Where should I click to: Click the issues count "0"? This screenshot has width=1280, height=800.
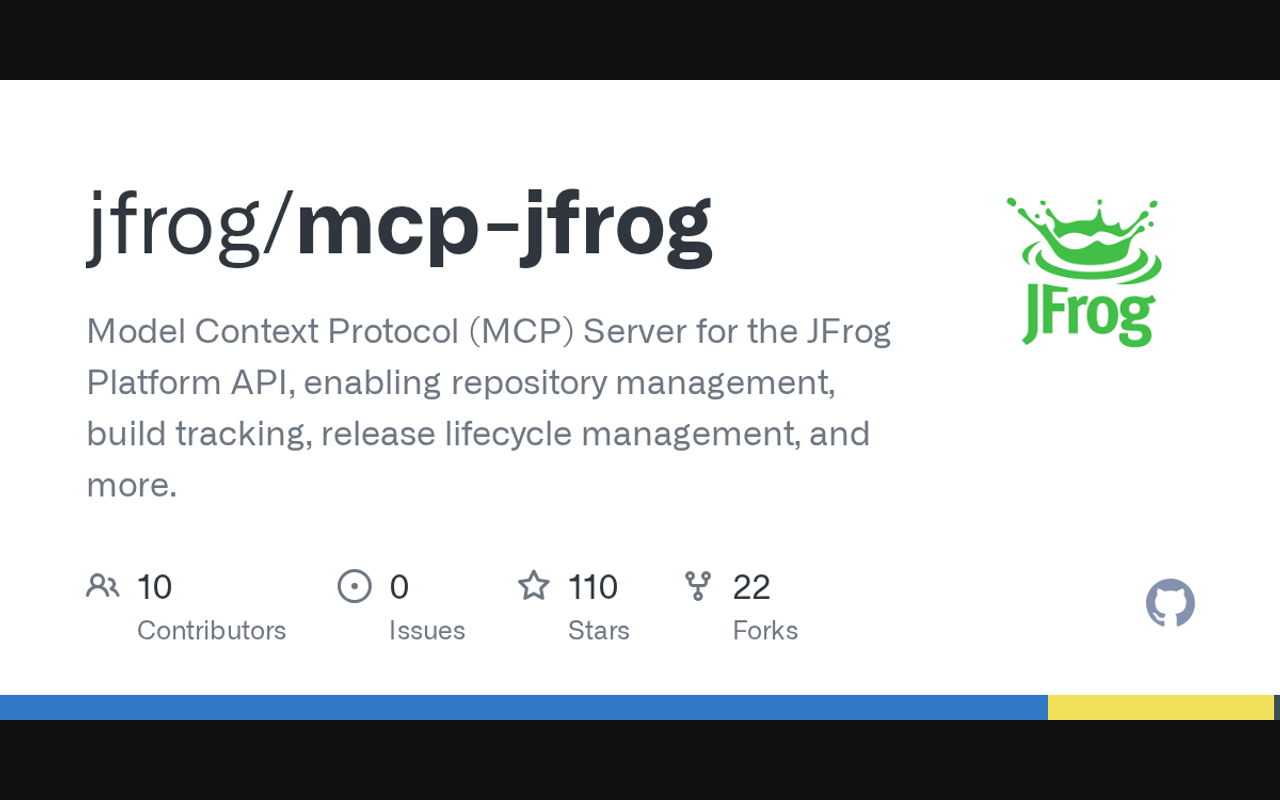click(399, 587)
